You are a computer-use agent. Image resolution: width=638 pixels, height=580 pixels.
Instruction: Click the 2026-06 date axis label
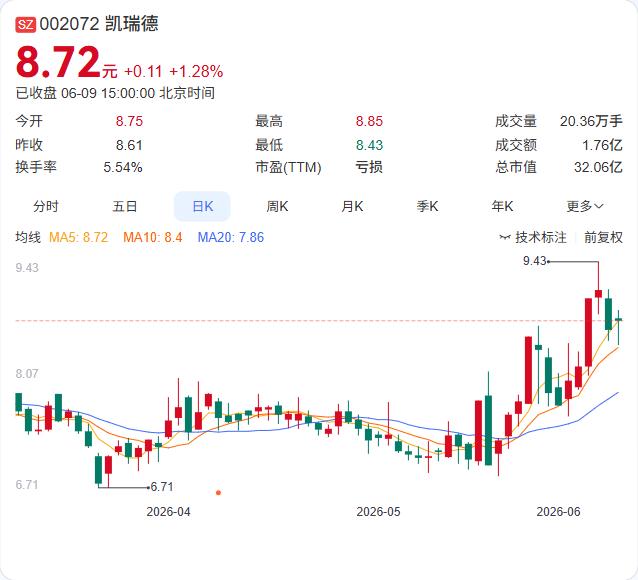coord(558,512)
